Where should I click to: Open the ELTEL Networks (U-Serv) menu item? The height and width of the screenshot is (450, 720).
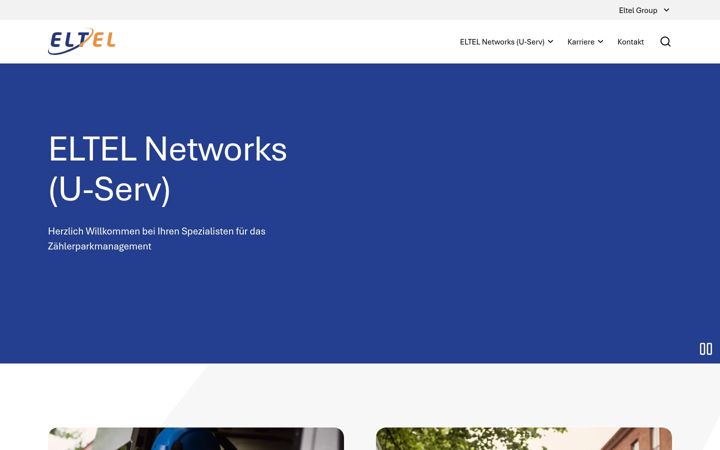coord(502,42)
